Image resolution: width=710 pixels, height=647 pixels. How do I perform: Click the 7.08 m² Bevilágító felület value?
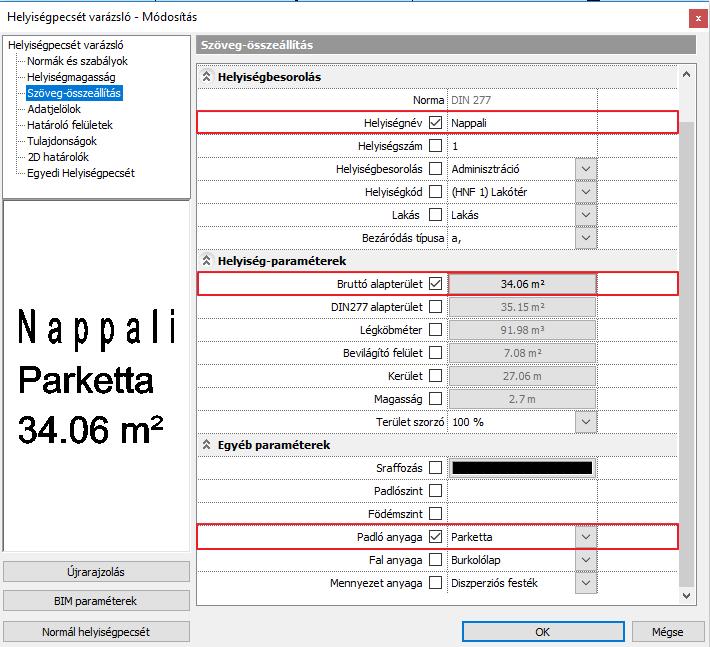pyautogui.click(x=522, y=353)
